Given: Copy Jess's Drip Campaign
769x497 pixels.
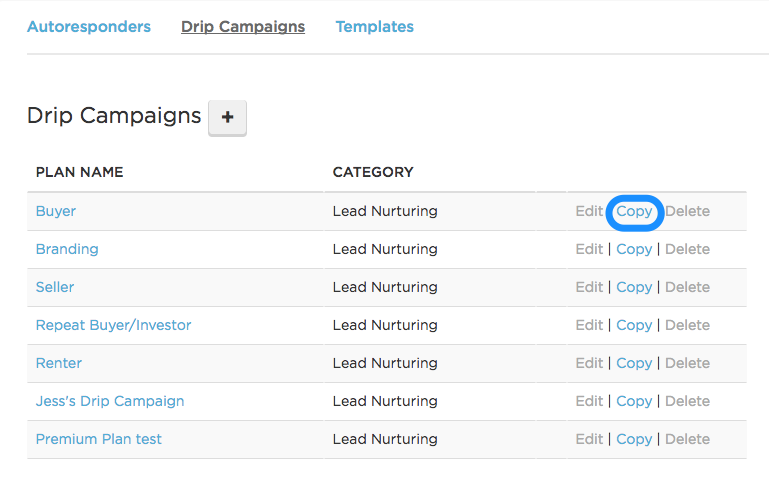Looking at the screenshot, I should (x=634, y=401).
